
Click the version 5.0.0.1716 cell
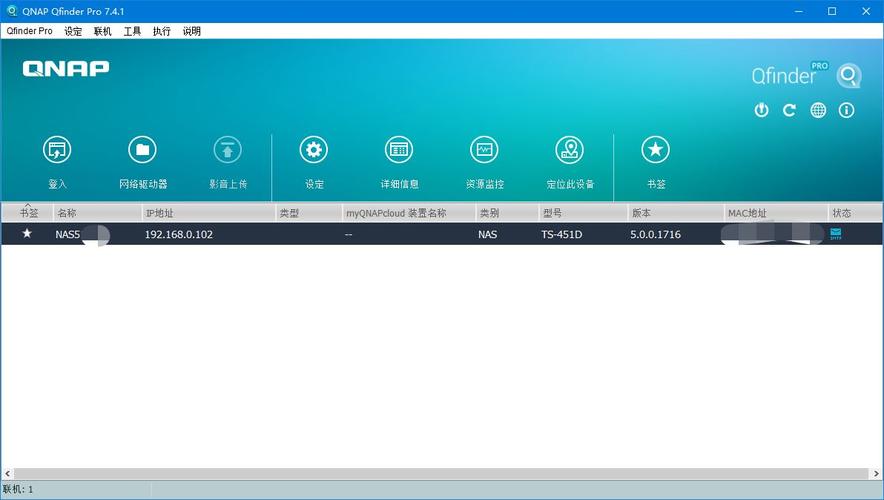(x=656, y=234)
